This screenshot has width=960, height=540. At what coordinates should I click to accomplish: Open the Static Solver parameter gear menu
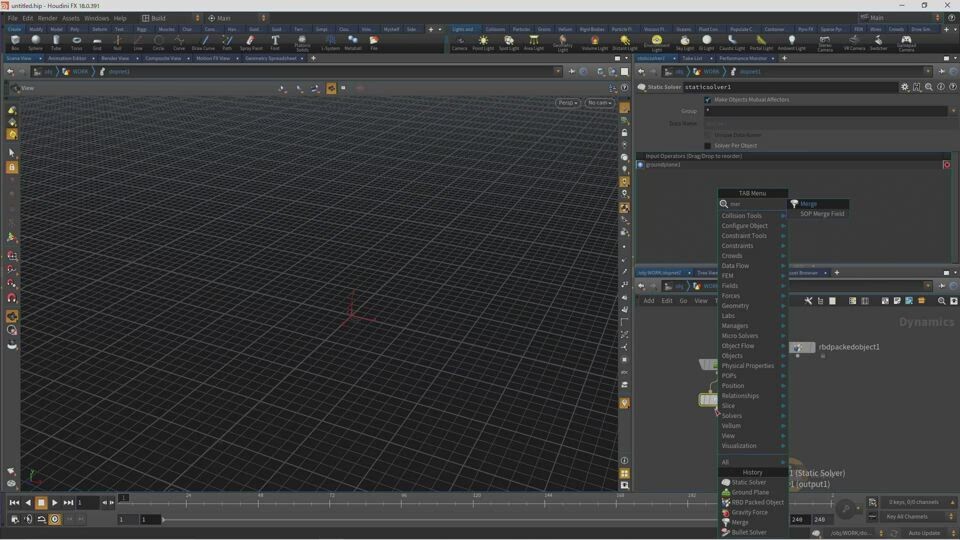[905, 87]
